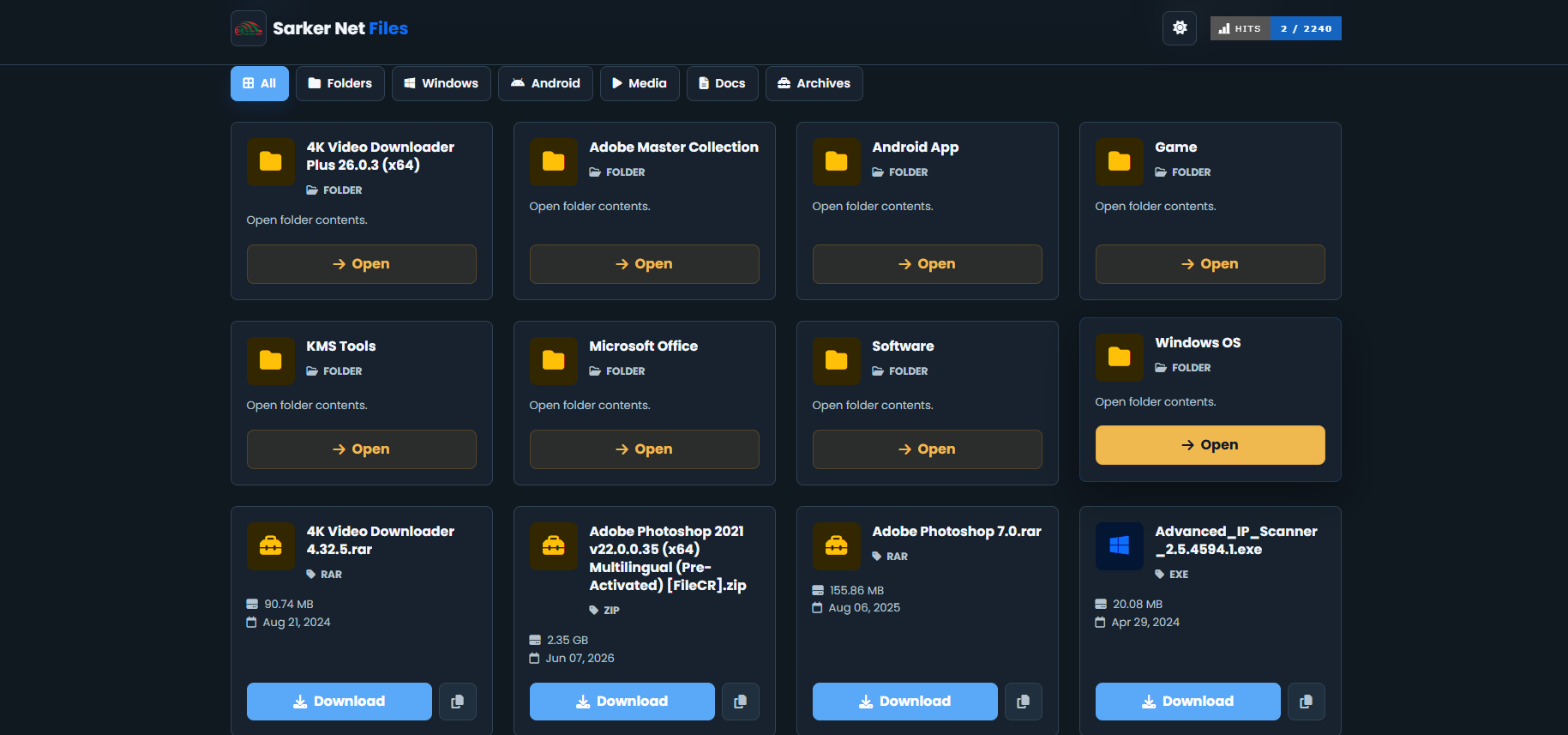Click the RAR tag under Adobe Photoshop 7.0
The height and width of the screenshot is (735, 1568).
tap(890, 557)
